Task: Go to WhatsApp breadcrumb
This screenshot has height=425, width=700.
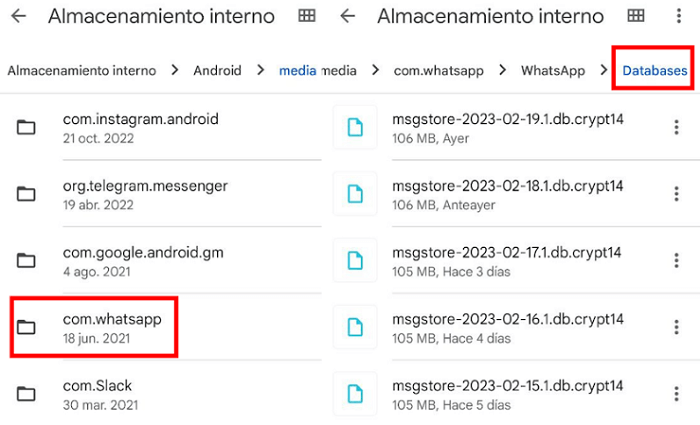Action: pos(553,71)
